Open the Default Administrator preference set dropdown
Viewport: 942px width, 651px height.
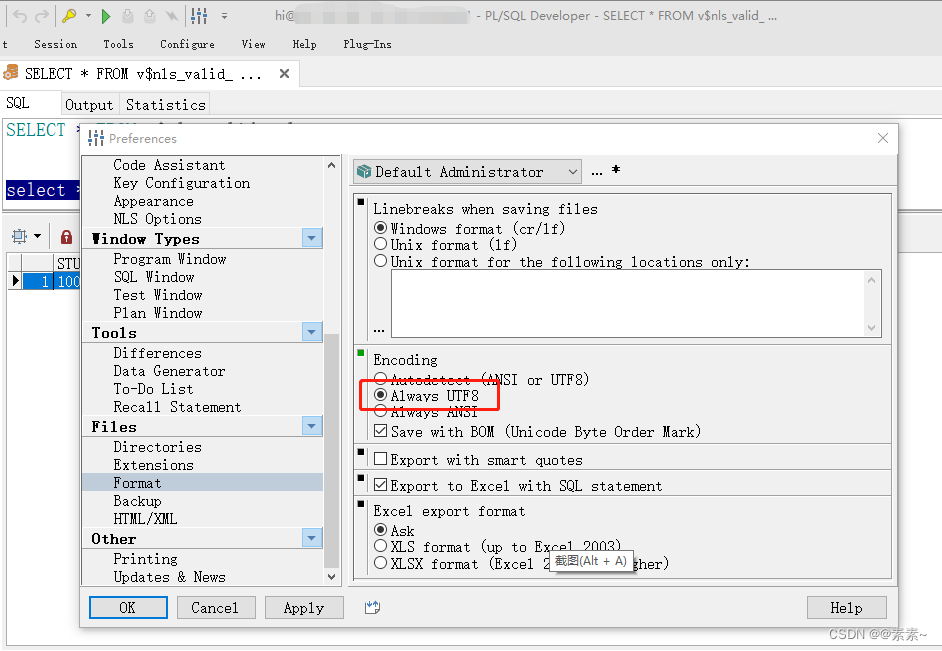467,172
